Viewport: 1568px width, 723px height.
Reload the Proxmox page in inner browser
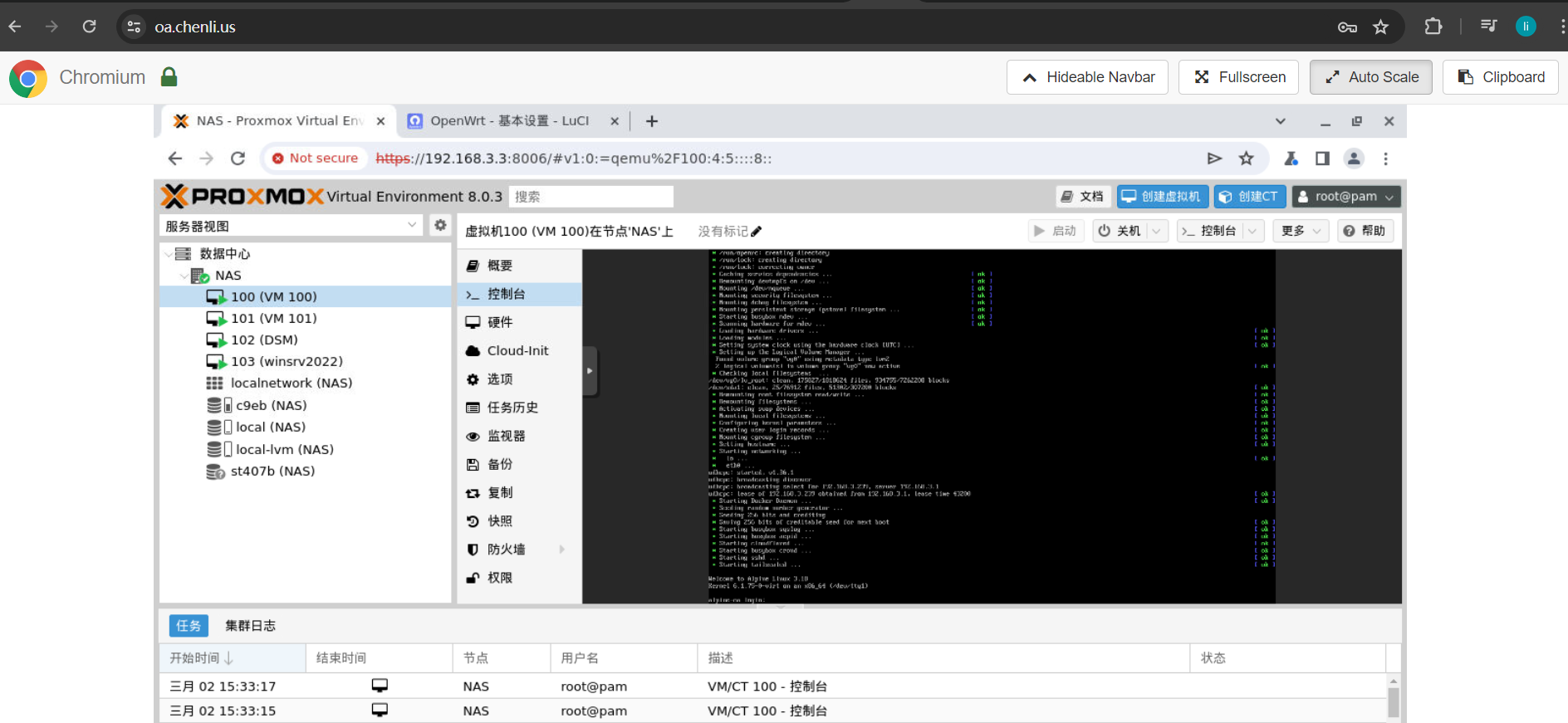tap(238, 159)
